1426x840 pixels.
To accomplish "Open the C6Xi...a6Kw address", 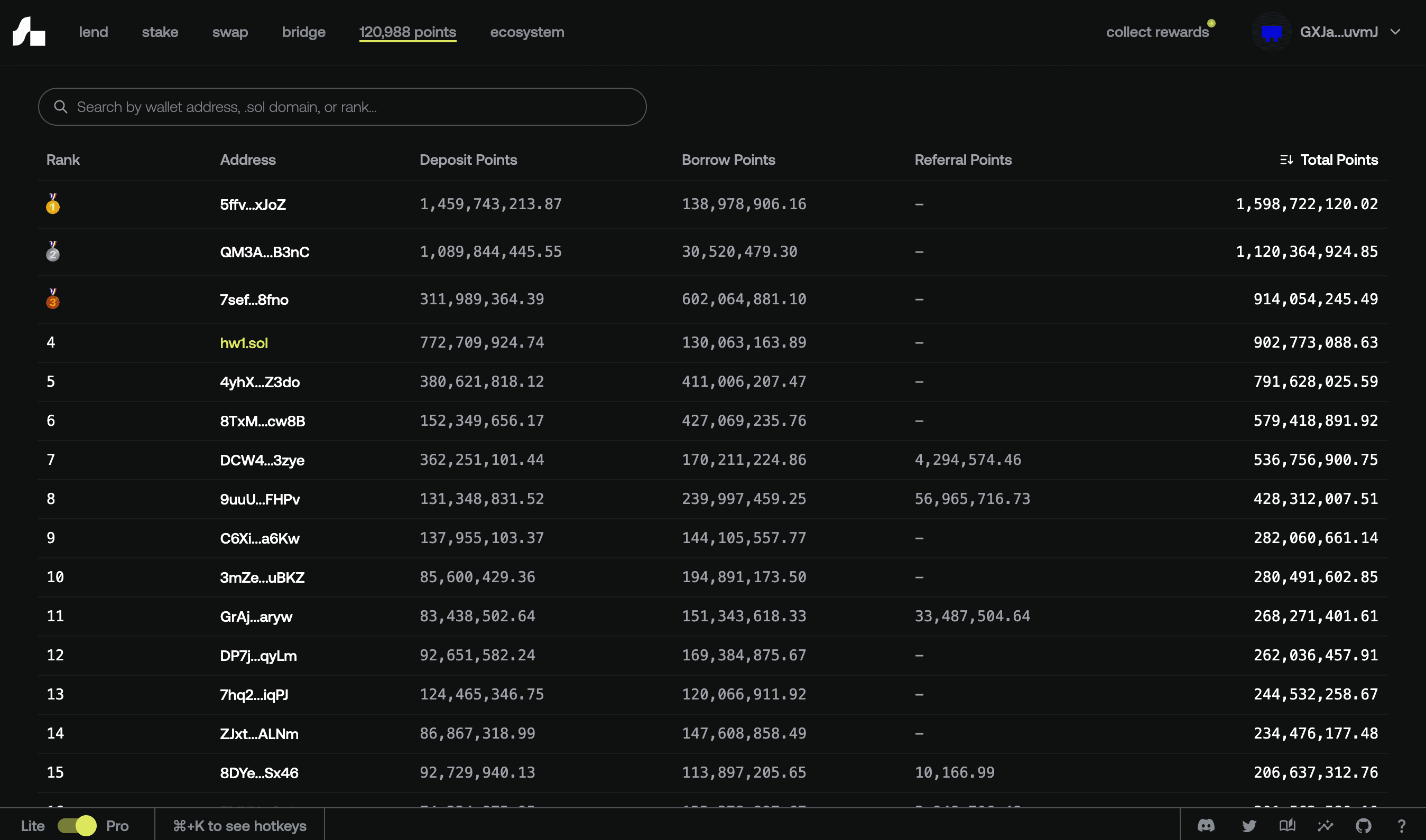I will point(260,538).
